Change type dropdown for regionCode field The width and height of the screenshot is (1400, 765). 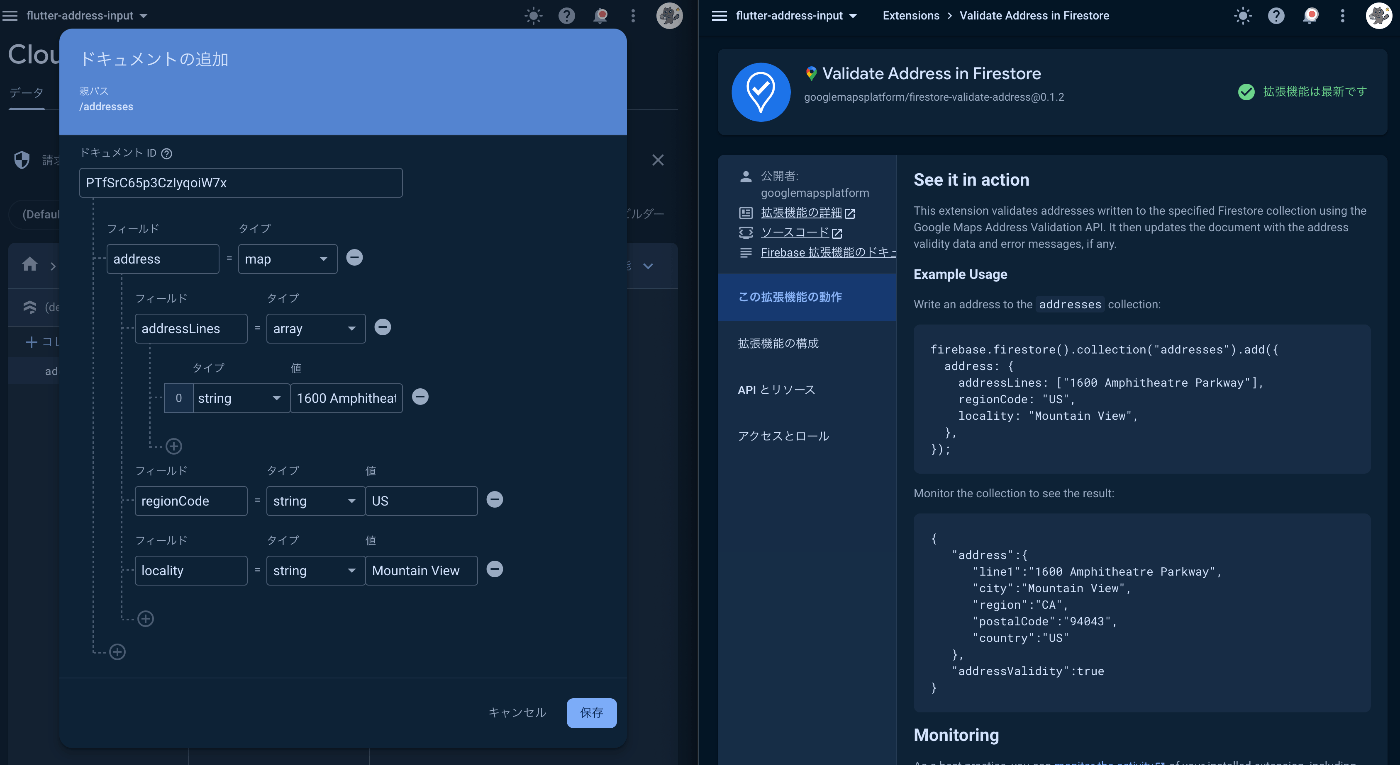point(316,501)
